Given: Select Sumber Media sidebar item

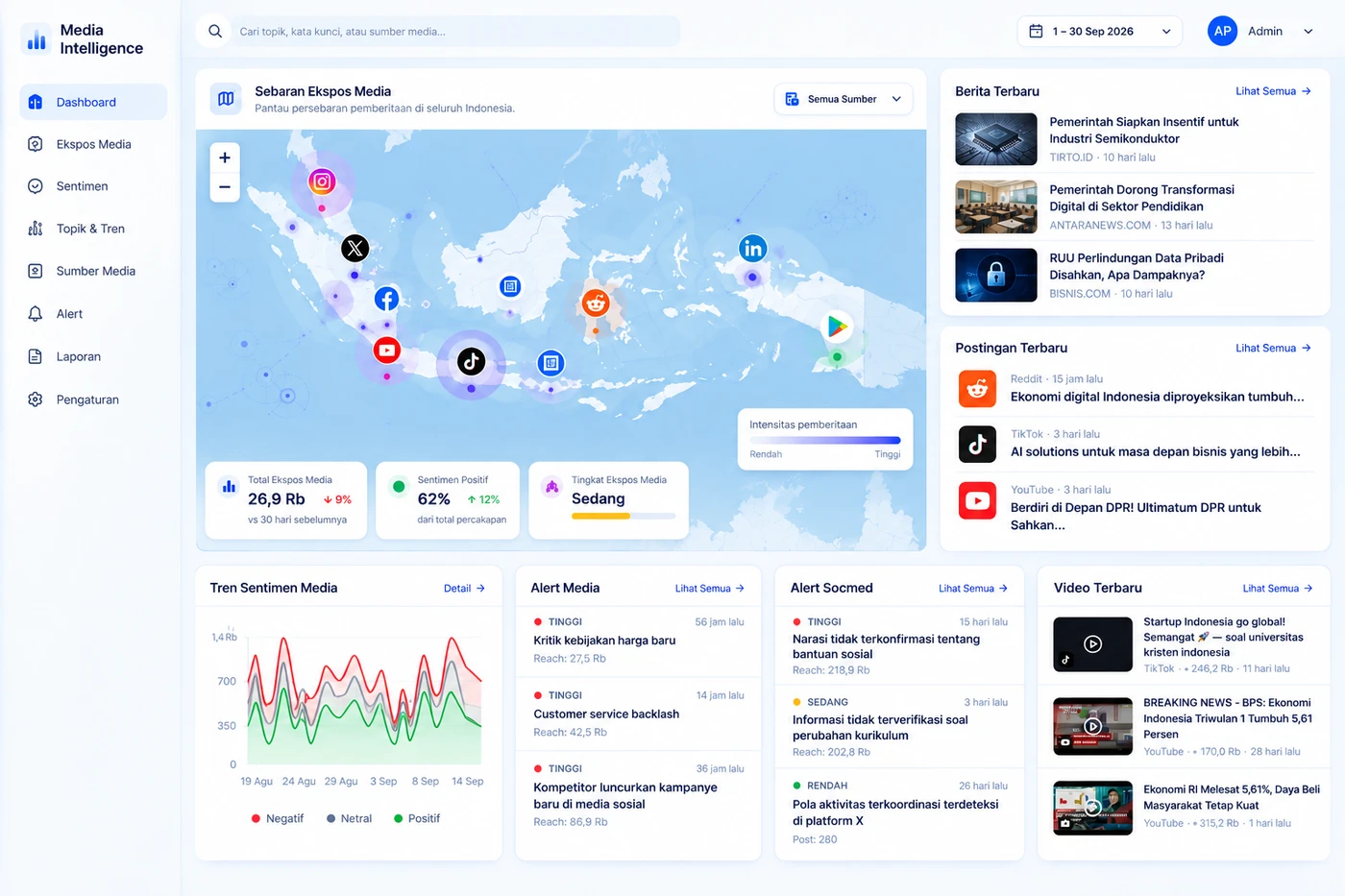Looking at the screenshot, I should (93, 271).
